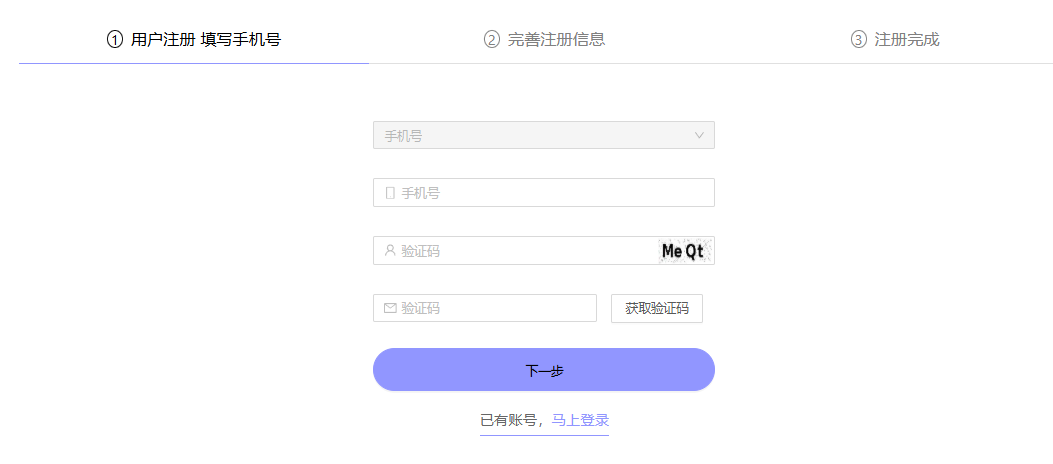Screen dimensions: 1053x464
Task: Click the circled number 3 step icon
Action: click(858, 40)
